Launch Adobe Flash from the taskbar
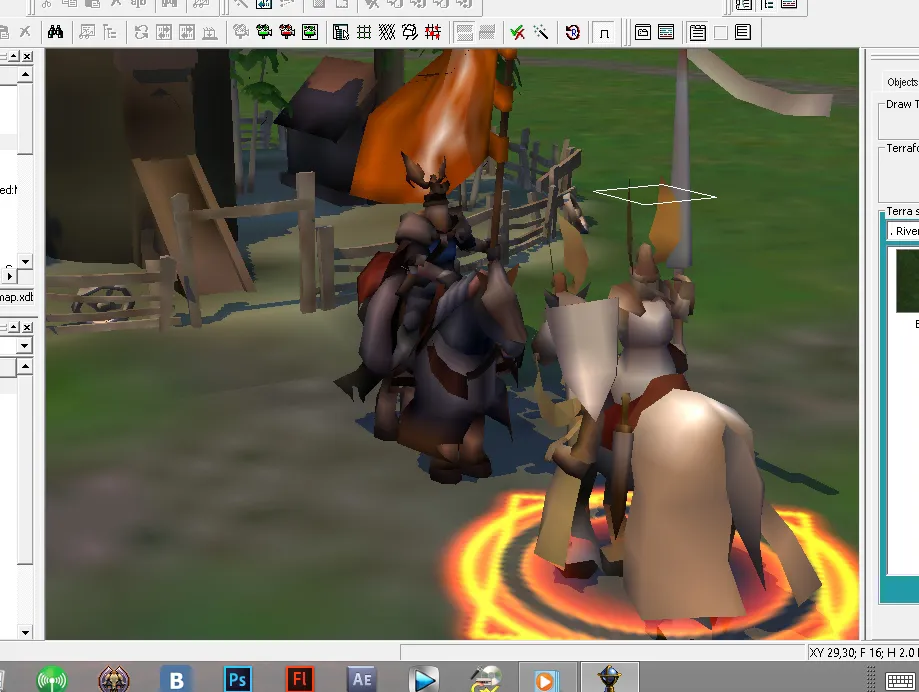Screen dimensions: 919x692 (x=299, y=679)
